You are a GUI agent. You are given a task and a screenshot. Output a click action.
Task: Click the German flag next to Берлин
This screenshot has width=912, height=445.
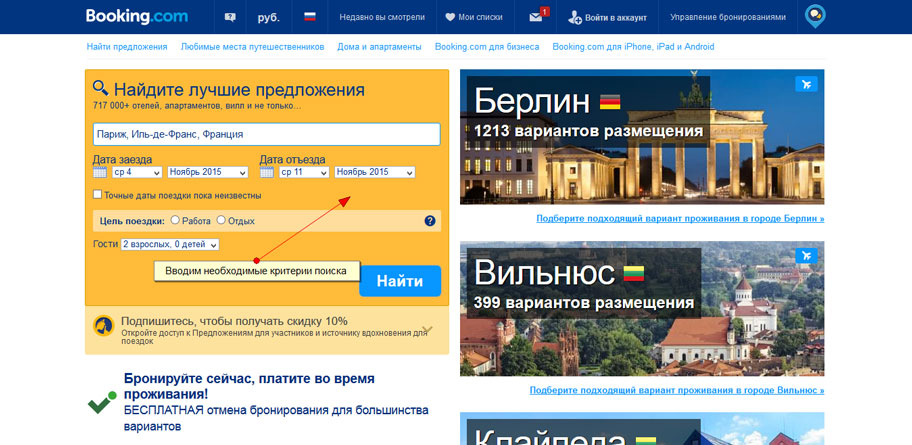[x=610, y=102]
